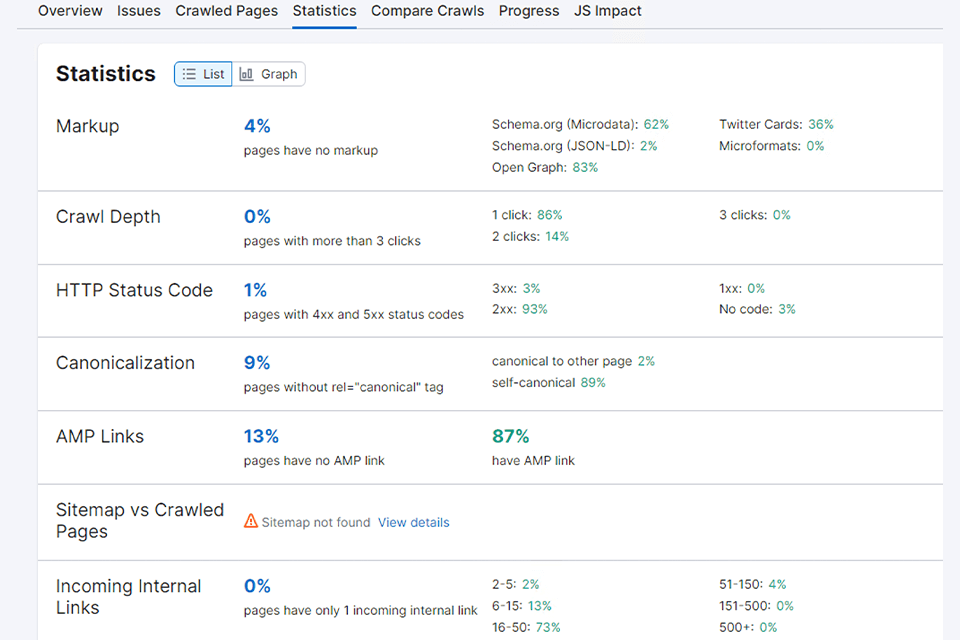Click 87% have AMP link value
The image size is (960, 640).
(x=510, y=436)
